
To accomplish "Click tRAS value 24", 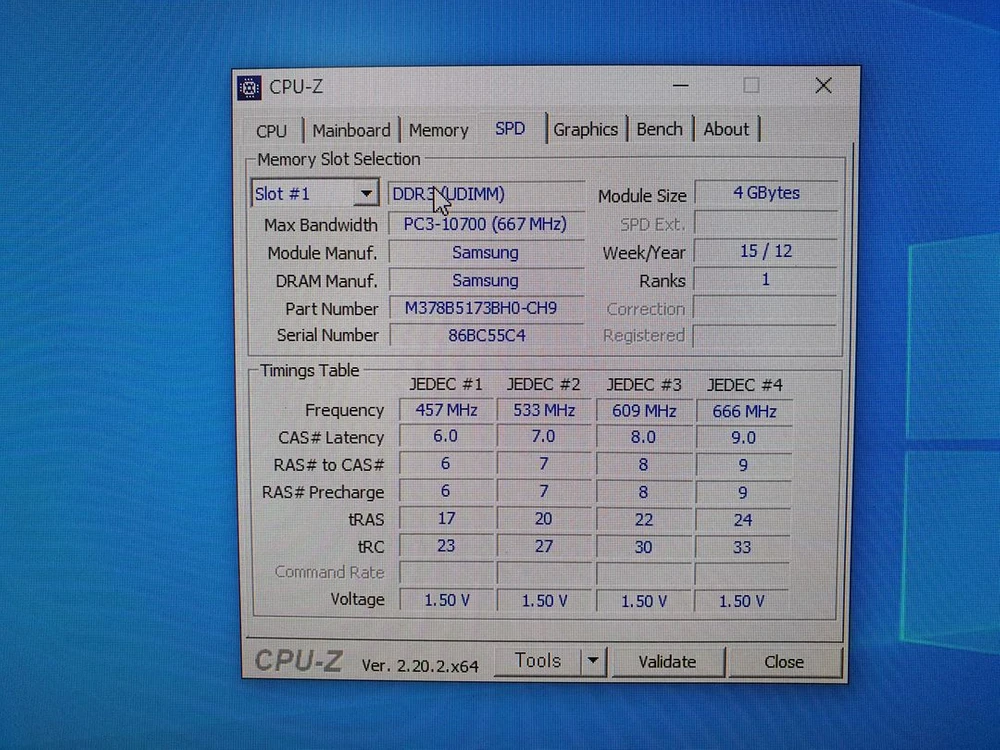I will (x=743, y=520).
